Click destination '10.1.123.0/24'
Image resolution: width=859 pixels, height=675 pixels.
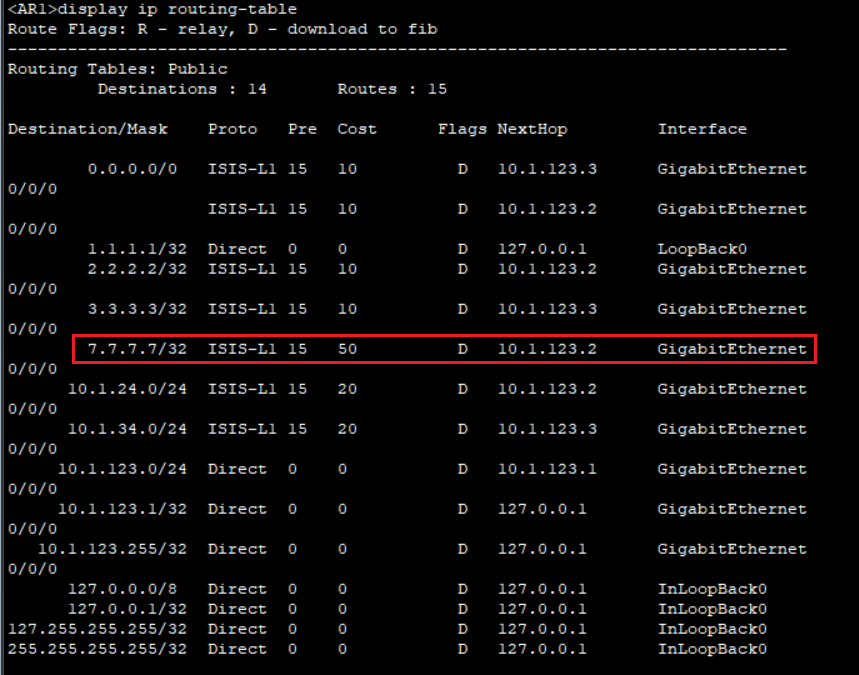pyautogui.click(x=122, y=469)
